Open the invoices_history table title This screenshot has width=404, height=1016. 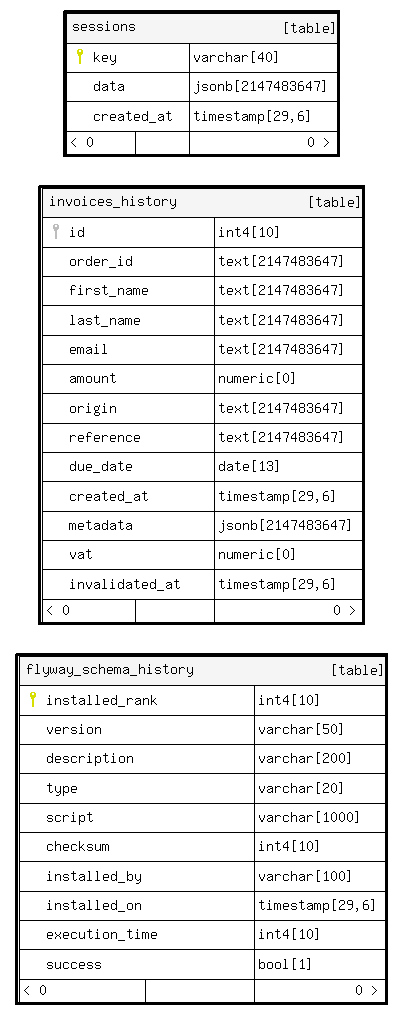(113, 202)
